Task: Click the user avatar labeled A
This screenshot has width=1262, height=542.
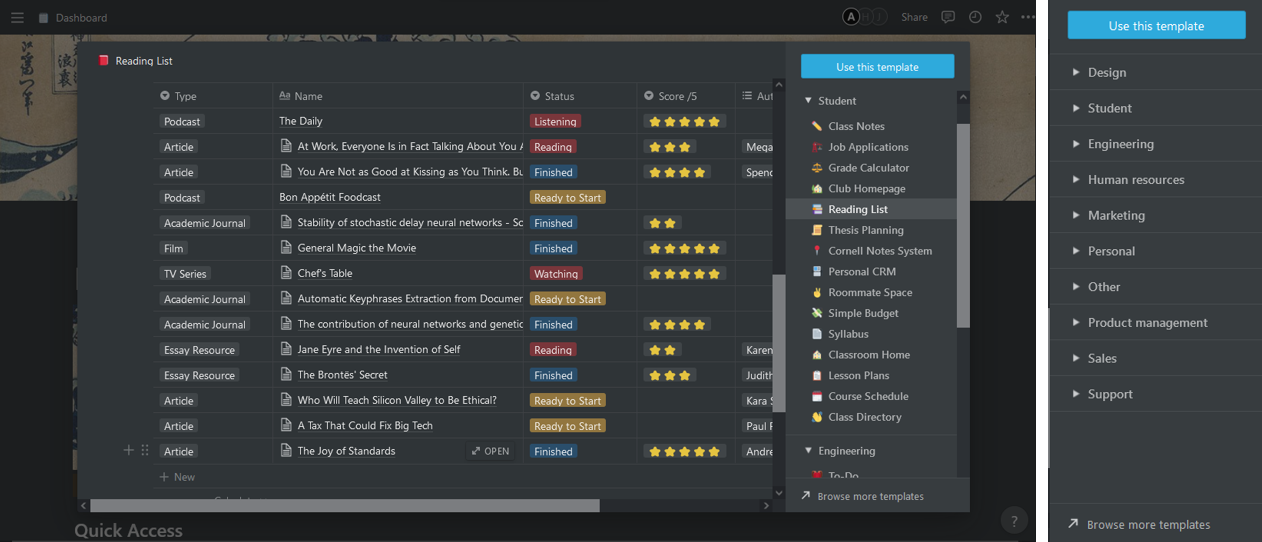Action: [x=852, y=17]
